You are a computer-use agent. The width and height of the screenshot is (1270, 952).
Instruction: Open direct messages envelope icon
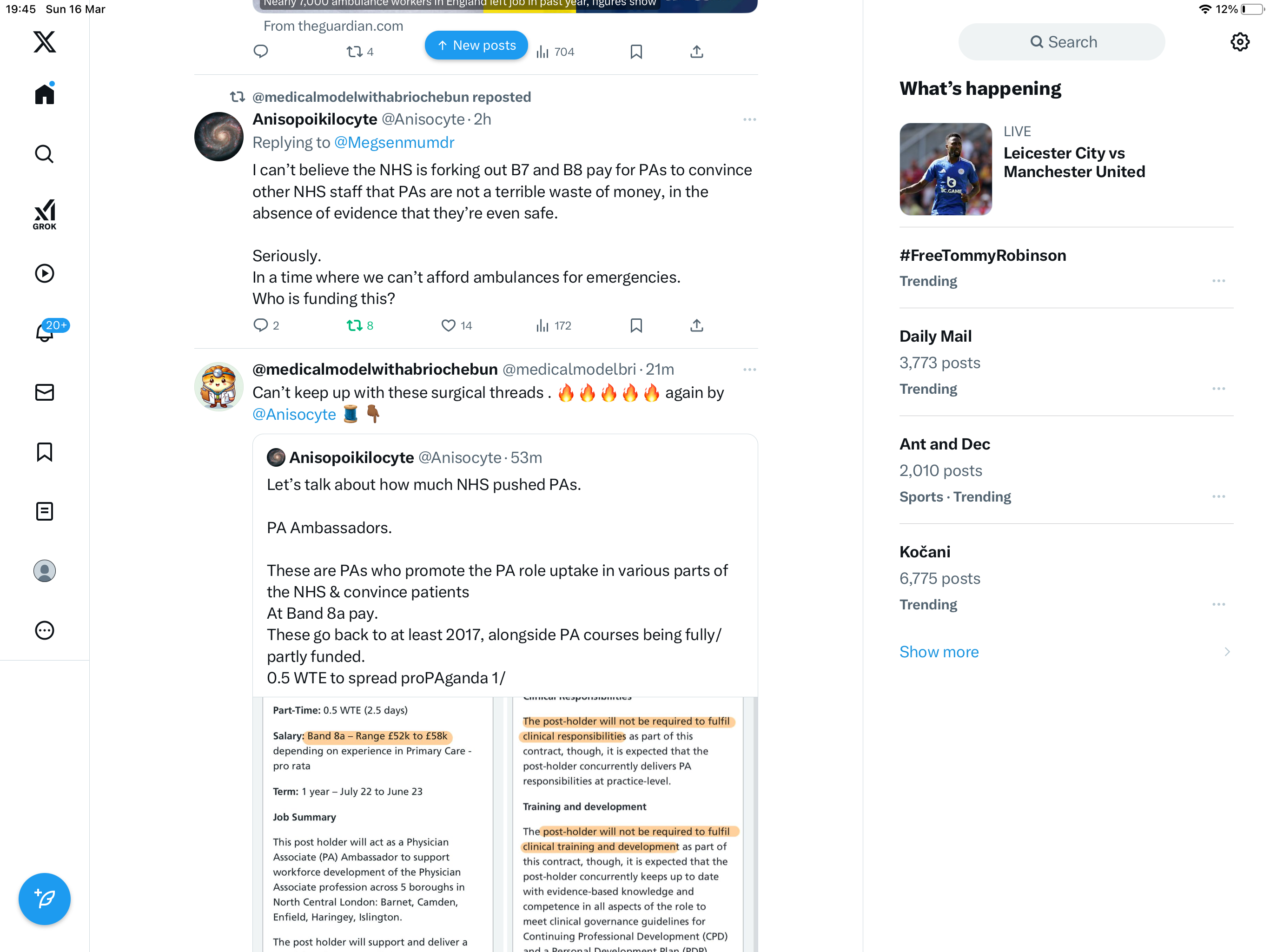tap(44, 393)
